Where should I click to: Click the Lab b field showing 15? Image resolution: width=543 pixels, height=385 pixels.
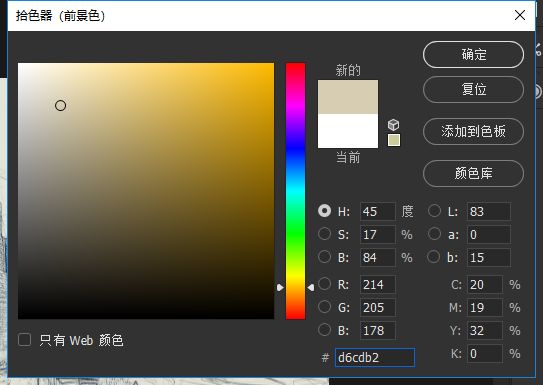[489, 257]
